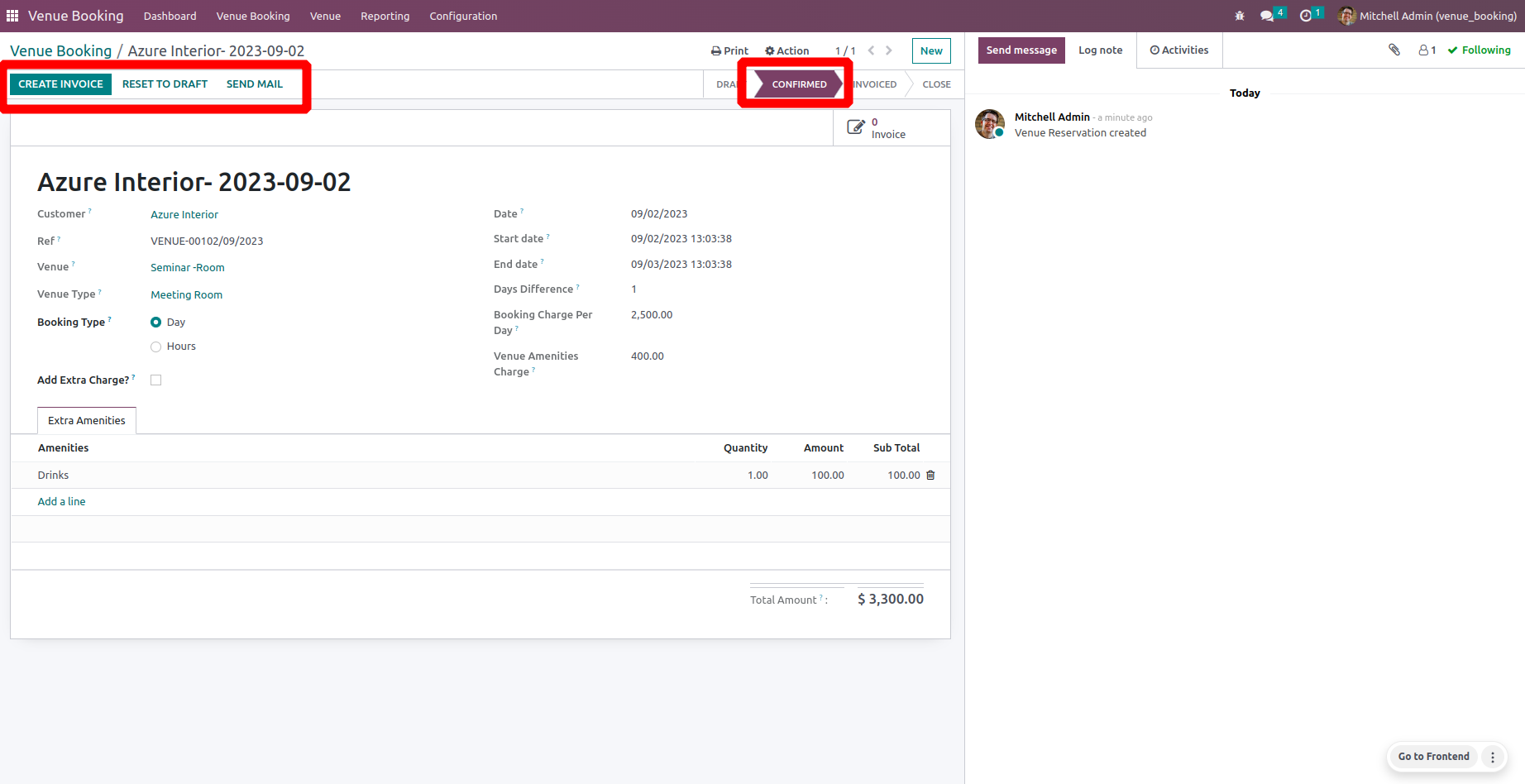Click the Start date value 09/02/2023 13:03:38
The image size is (1525, 784).
pos(681,239)
